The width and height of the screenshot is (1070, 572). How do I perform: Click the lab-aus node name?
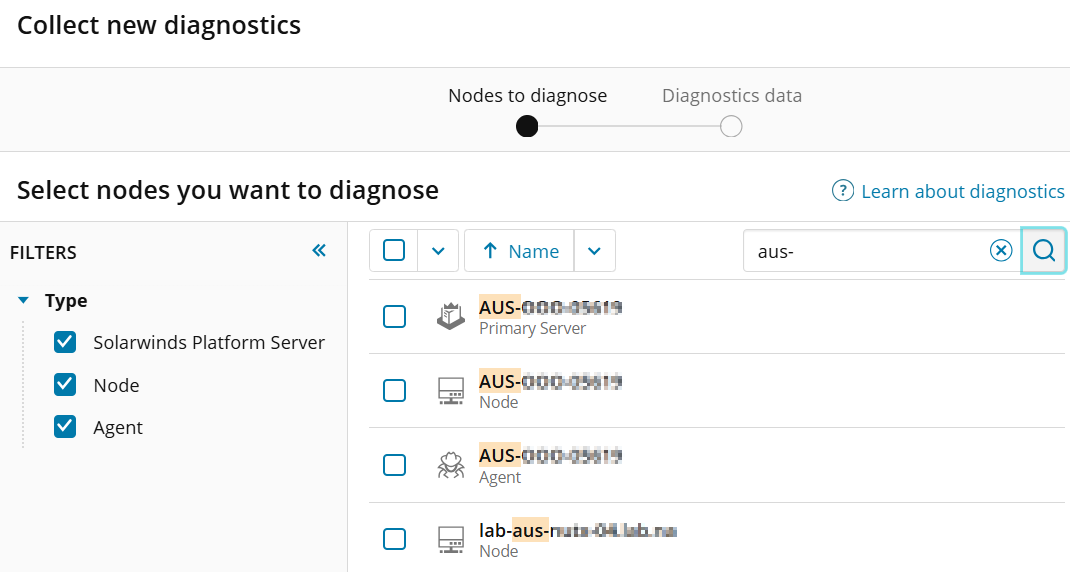(577, 530)
